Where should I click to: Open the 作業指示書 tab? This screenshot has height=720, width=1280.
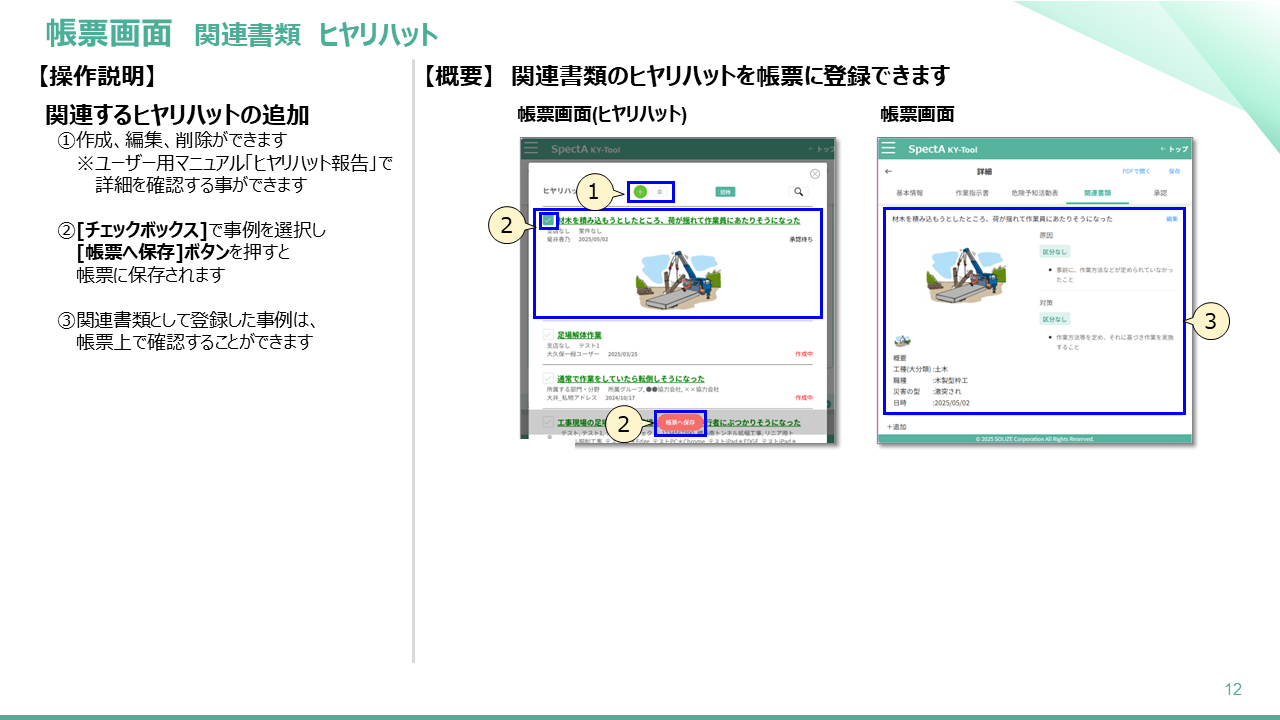972,192
